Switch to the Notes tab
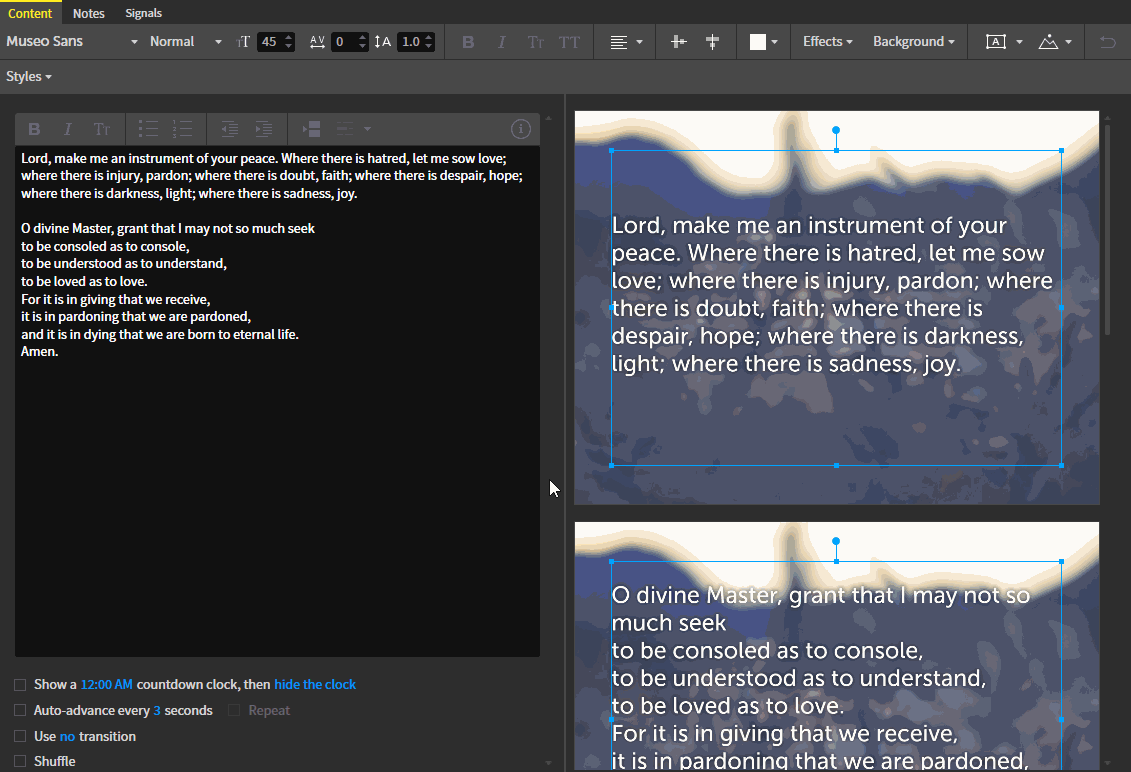Image resolution: width=1131 pixels, height=772 pixels. 89,13
